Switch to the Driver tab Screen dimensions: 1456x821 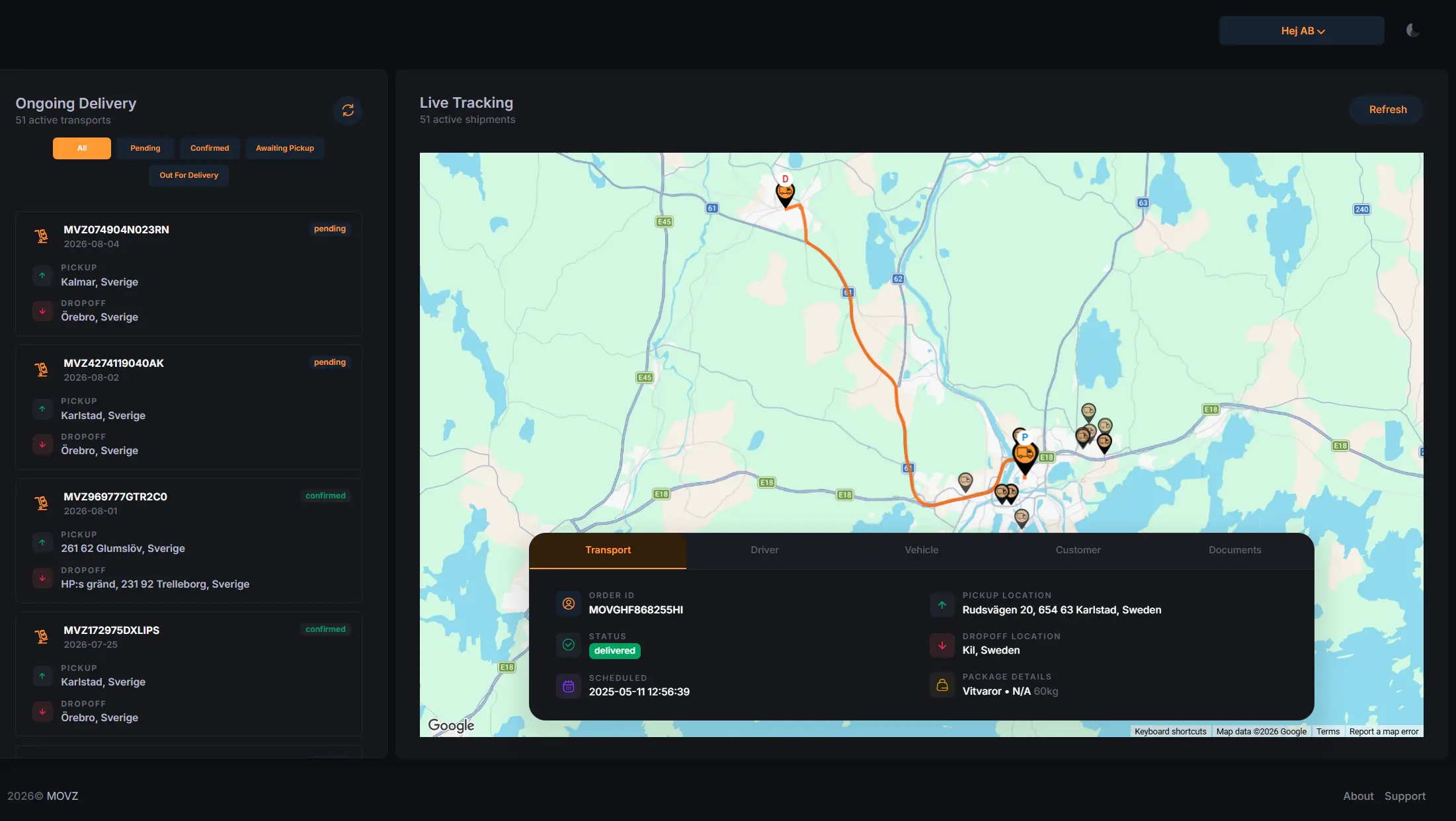764,550
